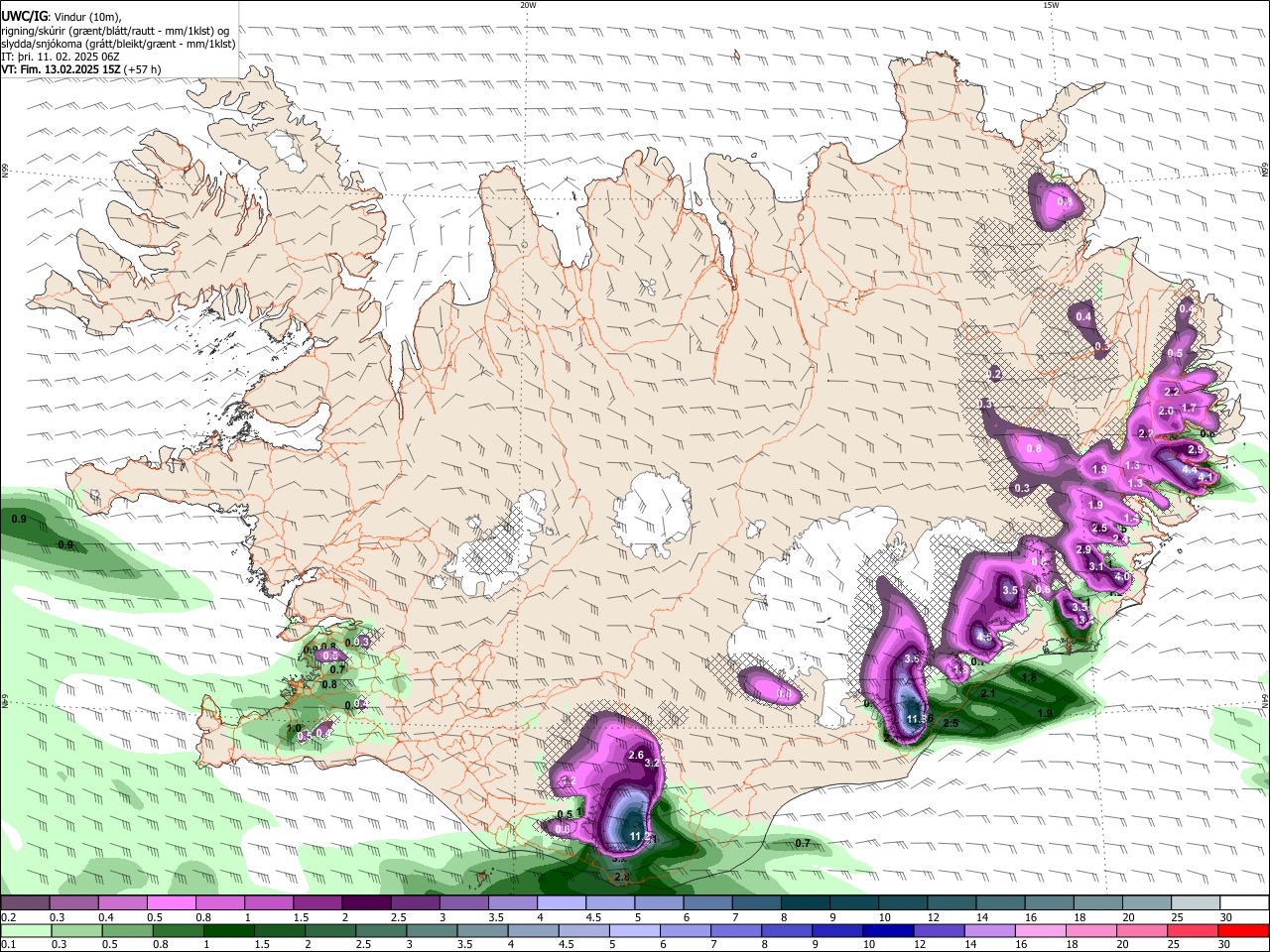Click the '2.8' value off the south coast
This screenshot has width=1270, height=952.
(x=622, y=878)
